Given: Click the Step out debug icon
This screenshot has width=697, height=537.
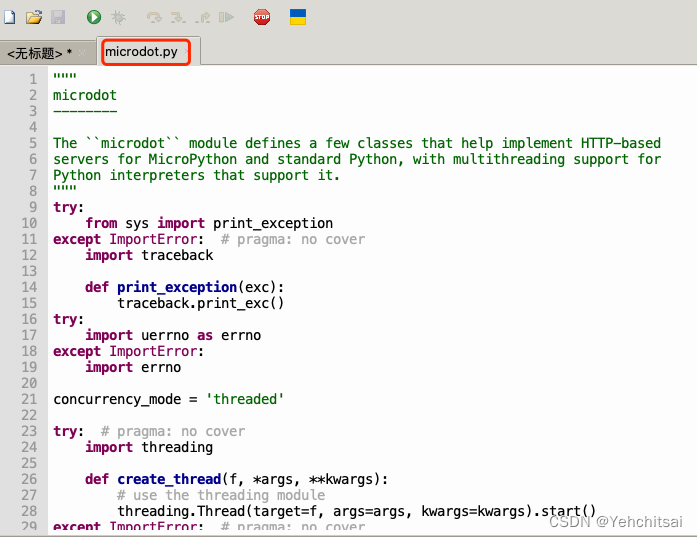Looking at the screenshot, I should coord(202,17).
